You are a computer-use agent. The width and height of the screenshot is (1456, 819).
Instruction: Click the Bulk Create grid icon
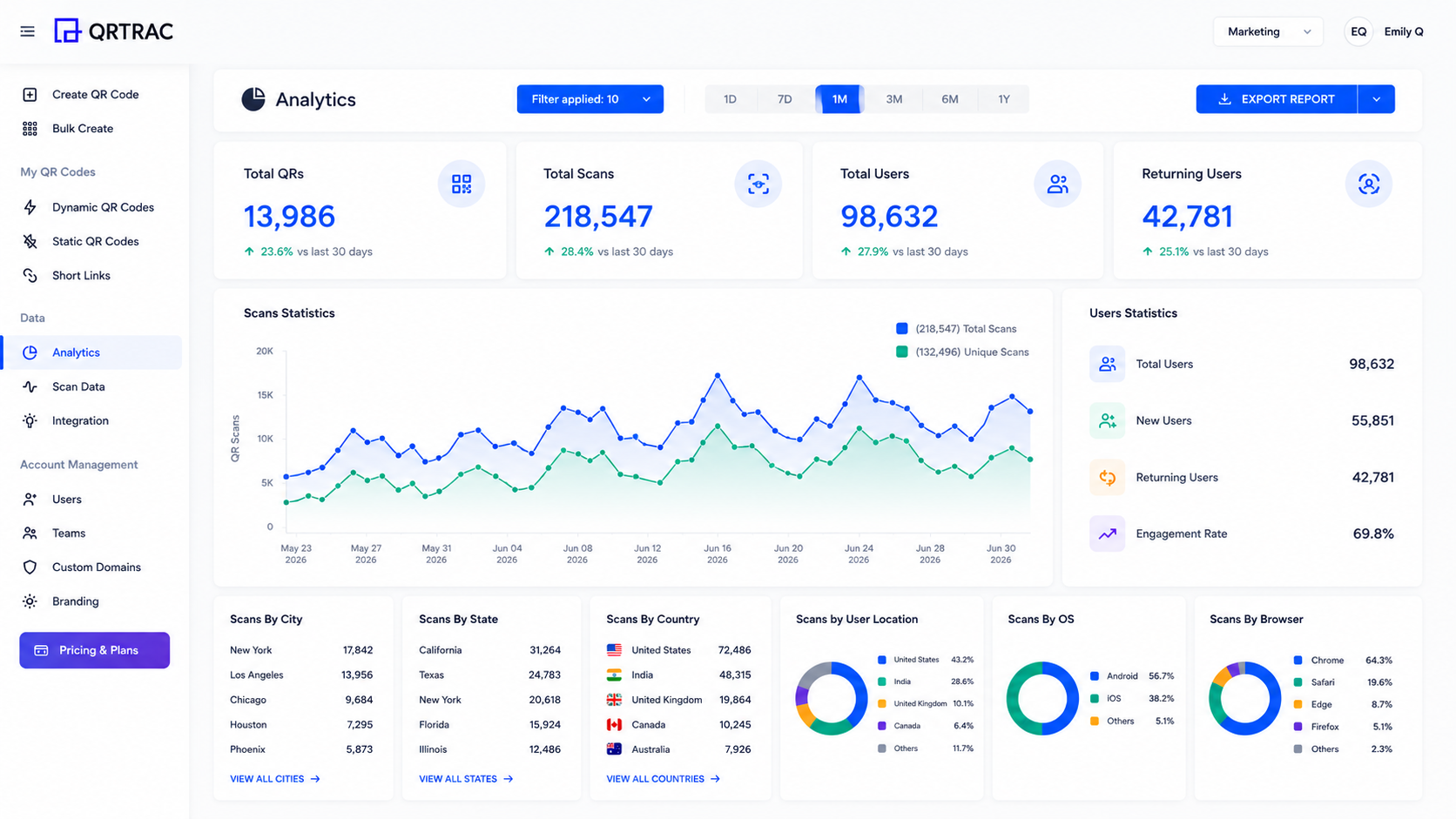[30, 129]
